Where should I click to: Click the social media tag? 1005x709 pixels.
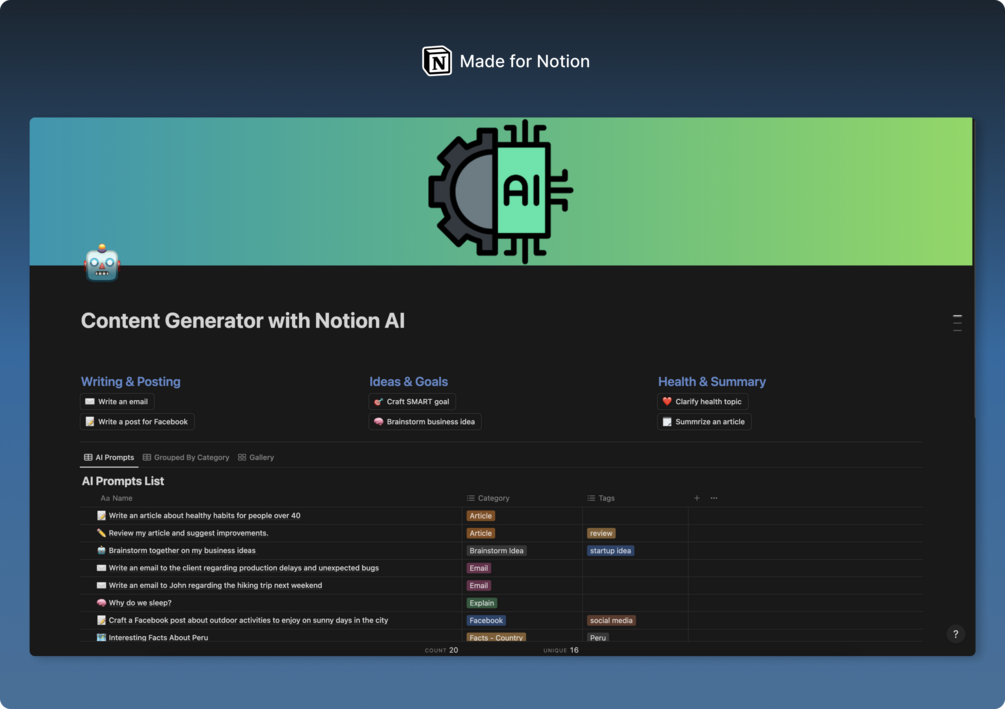(x=611, y=621)
